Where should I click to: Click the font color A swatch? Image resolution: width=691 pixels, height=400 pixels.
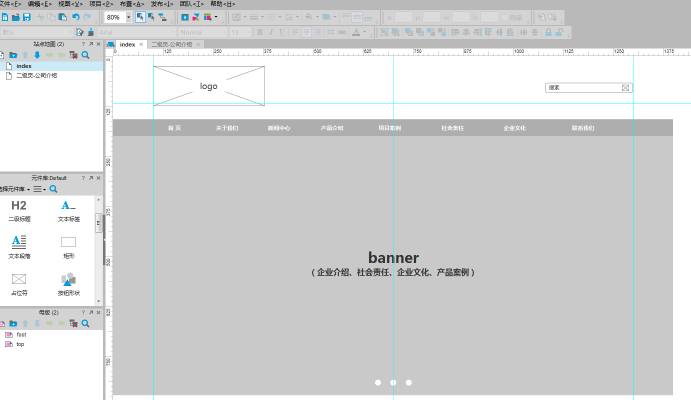(356, 32)
